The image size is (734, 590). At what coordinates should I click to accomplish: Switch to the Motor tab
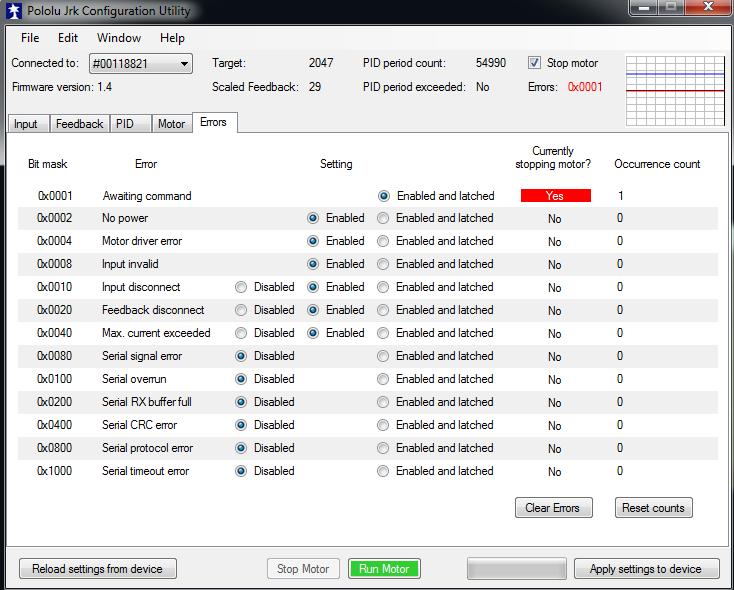click(171, 124)
